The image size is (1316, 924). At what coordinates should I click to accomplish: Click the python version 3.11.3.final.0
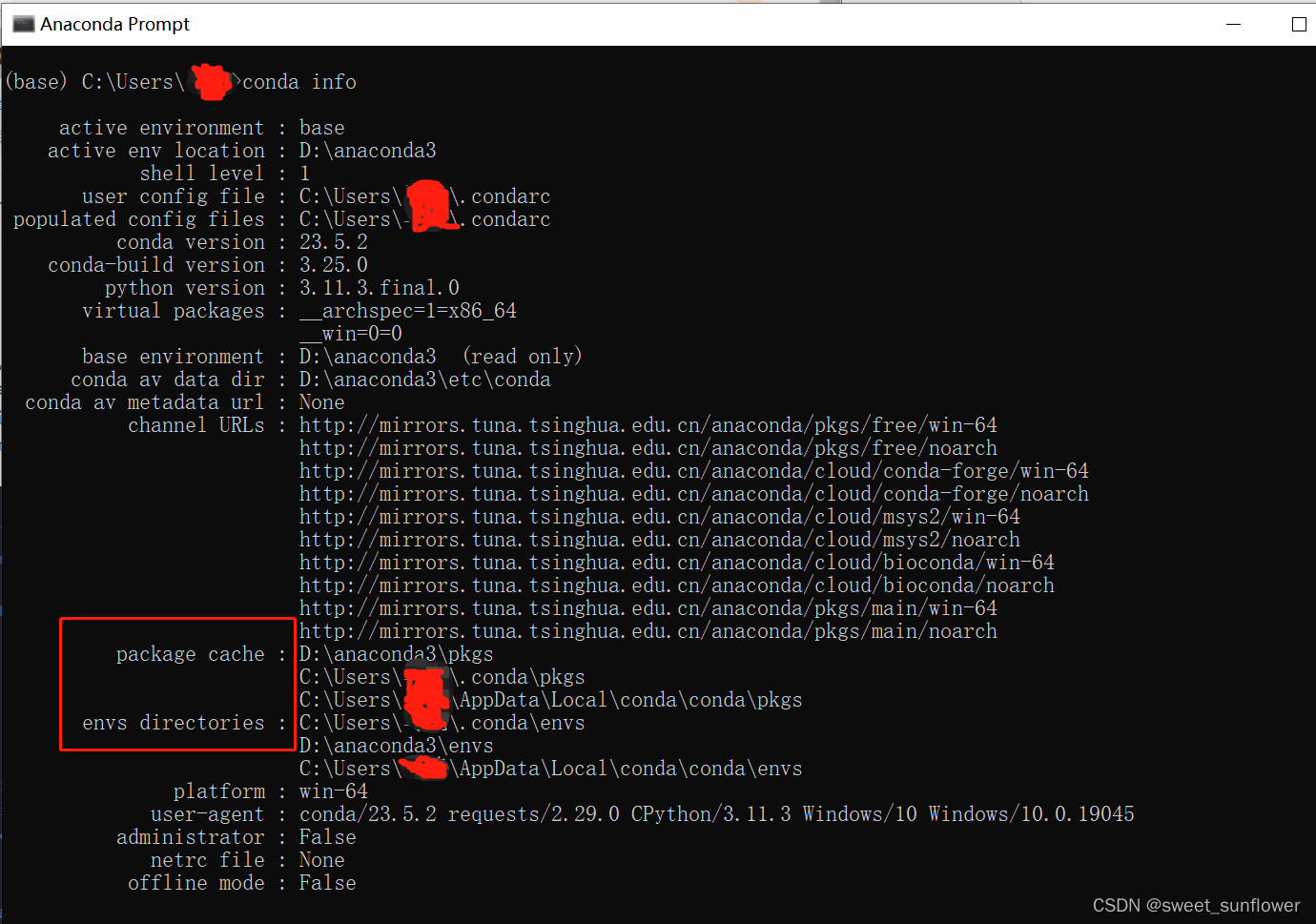[379, 288]
